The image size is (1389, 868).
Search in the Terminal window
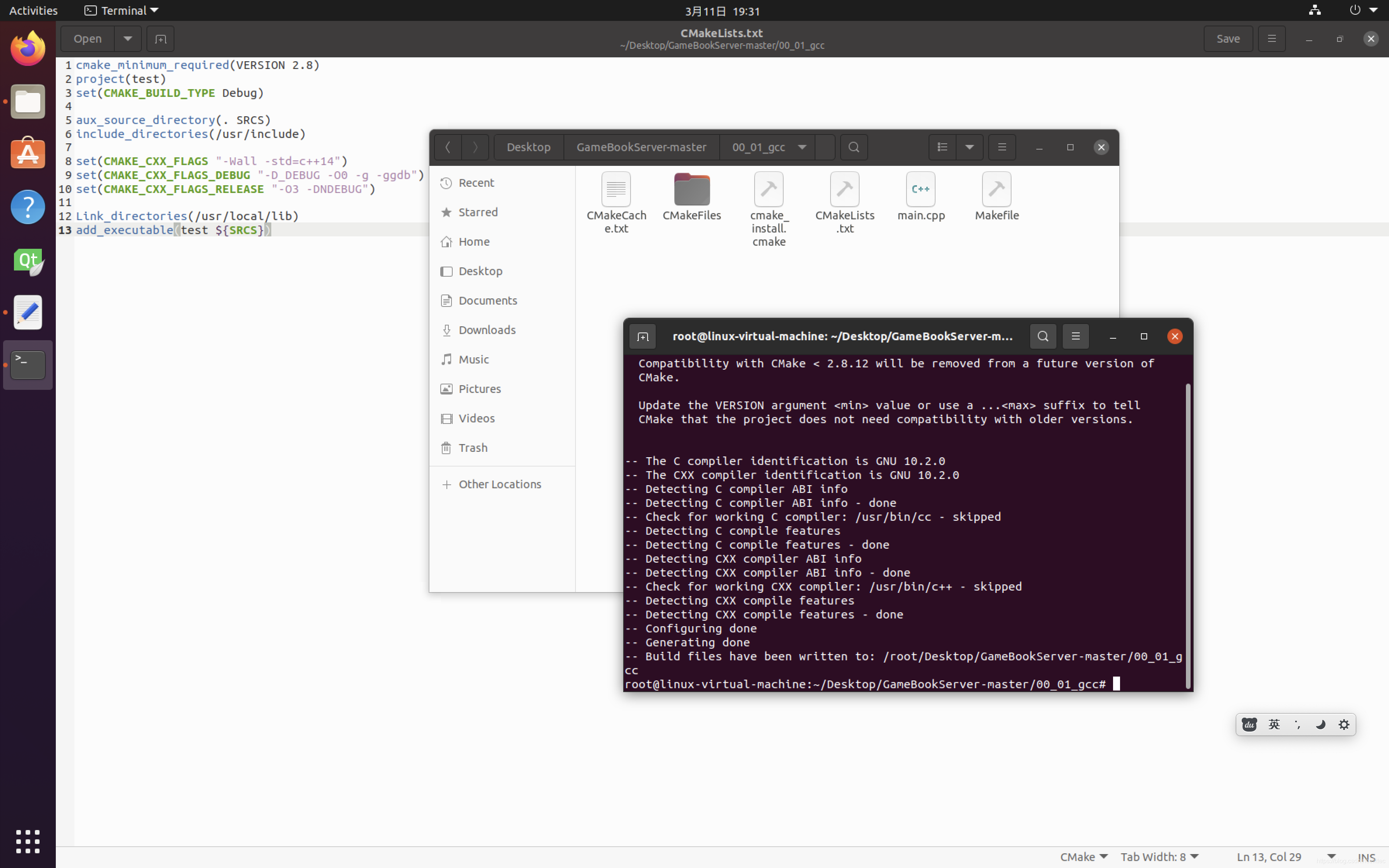point(1043,336)
